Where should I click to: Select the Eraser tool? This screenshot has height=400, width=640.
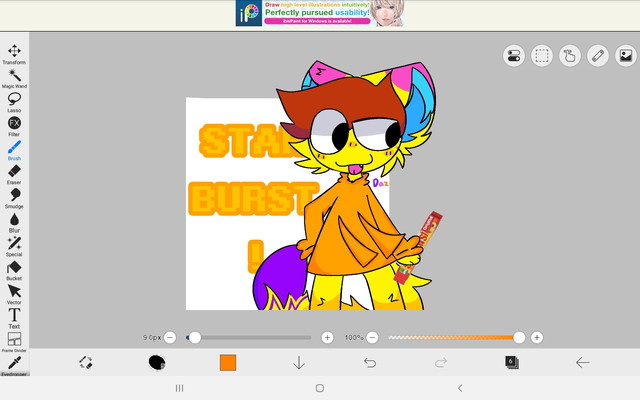[x=14, y=175]
